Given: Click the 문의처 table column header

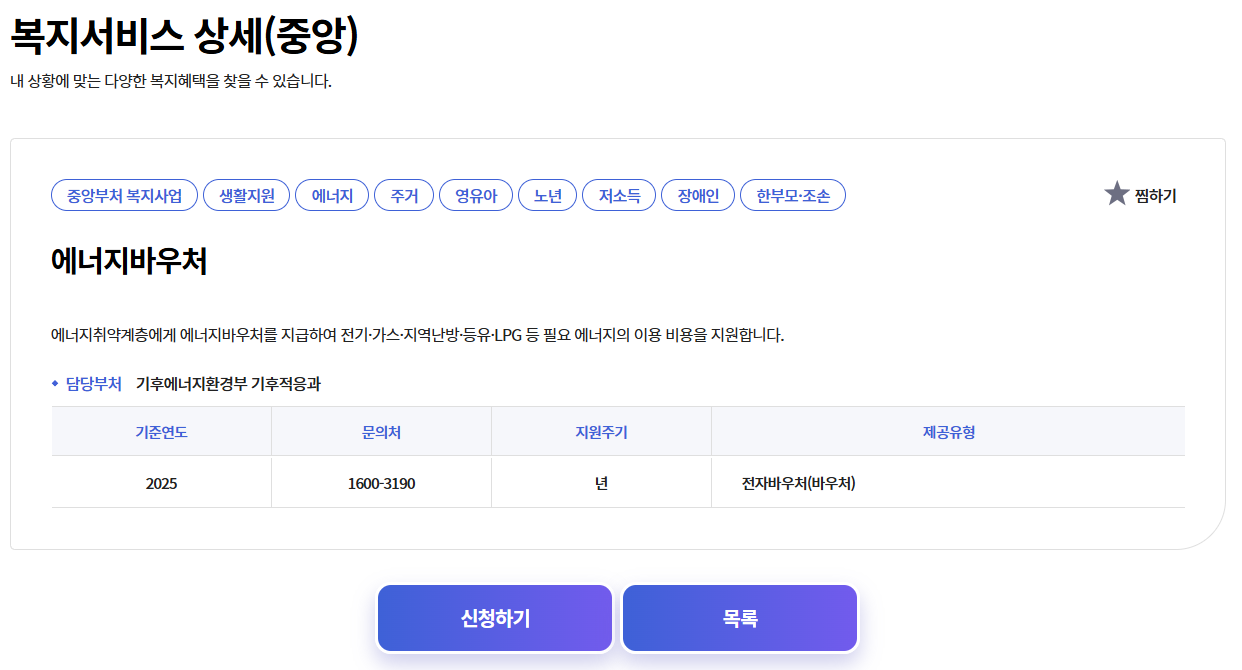Looking at the screenshot, I should pos(381,430).
